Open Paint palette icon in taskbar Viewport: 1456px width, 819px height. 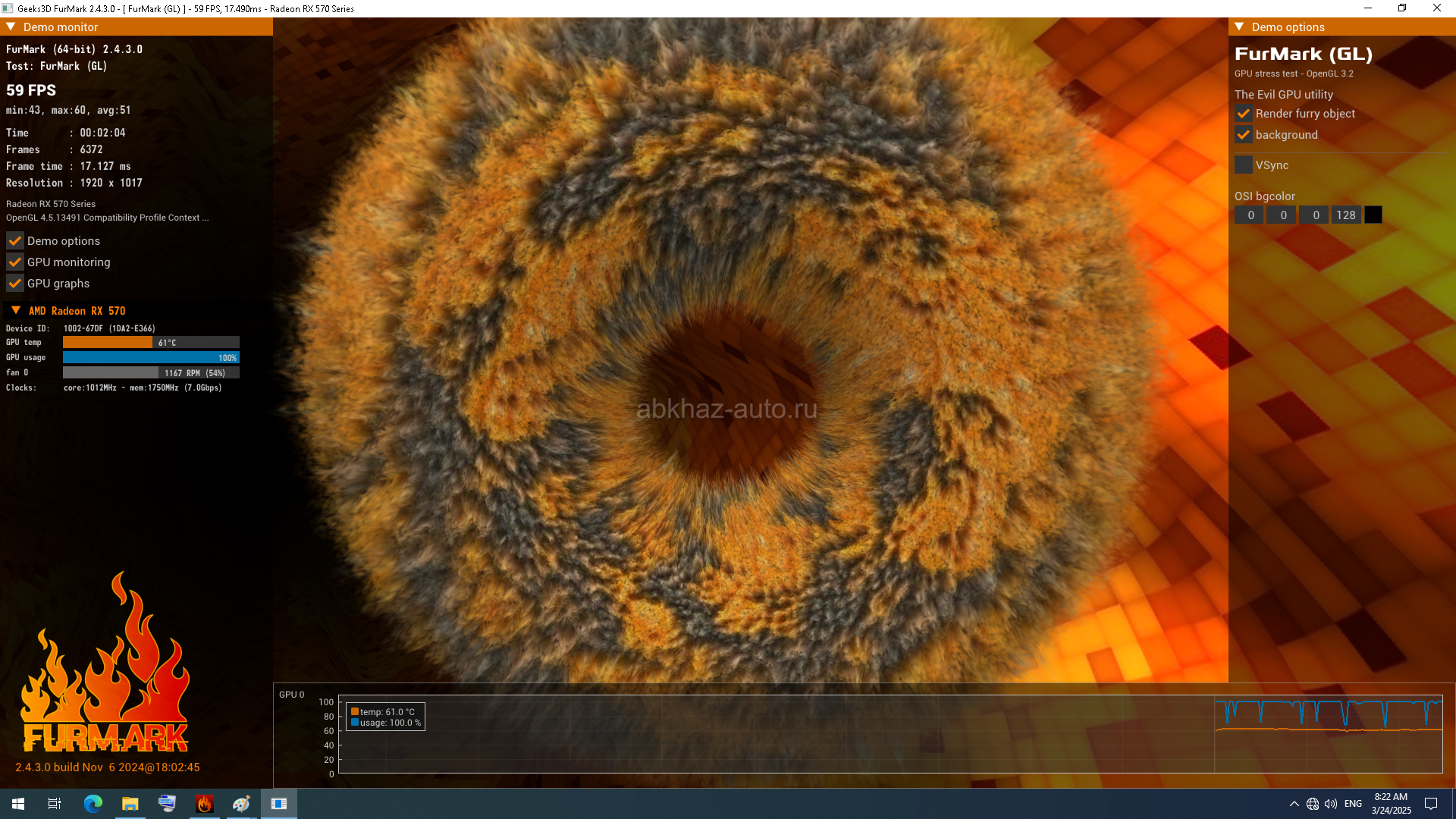(x=241, y=804)
